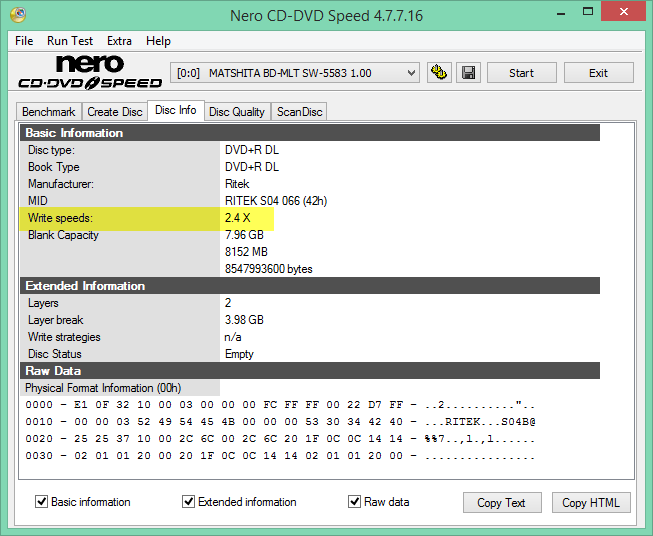
Task: Click the Write strategies value n/a
Action: click(233, 337)
